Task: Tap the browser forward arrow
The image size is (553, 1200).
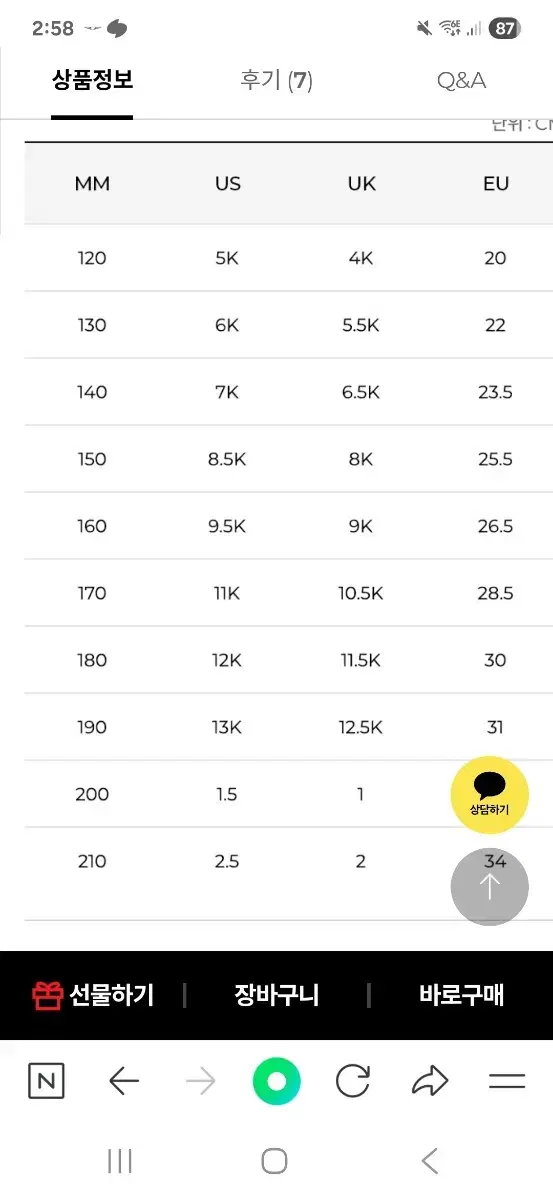Action: pyautogui.click(x=200, y=1081)
